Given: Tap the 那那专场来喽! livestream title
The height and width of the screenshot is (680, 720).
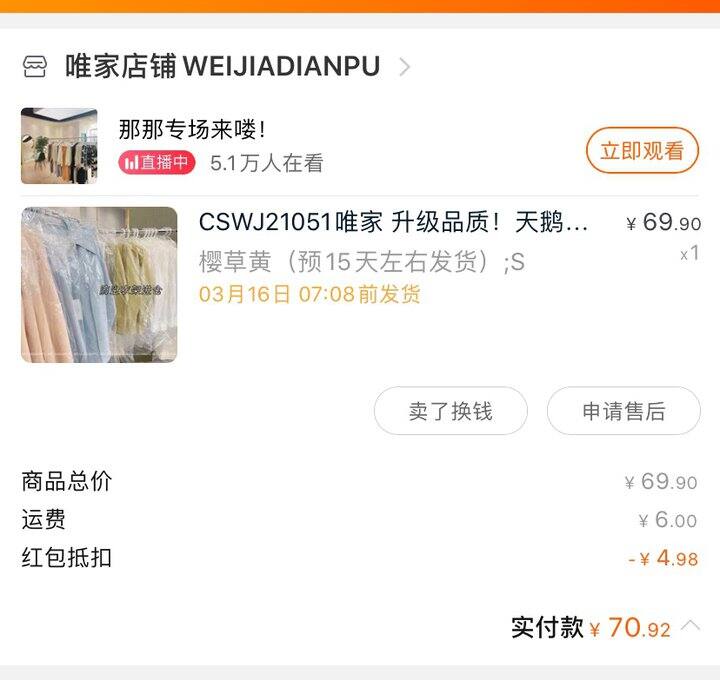Looking at the screenshot, I should point(192,129).
